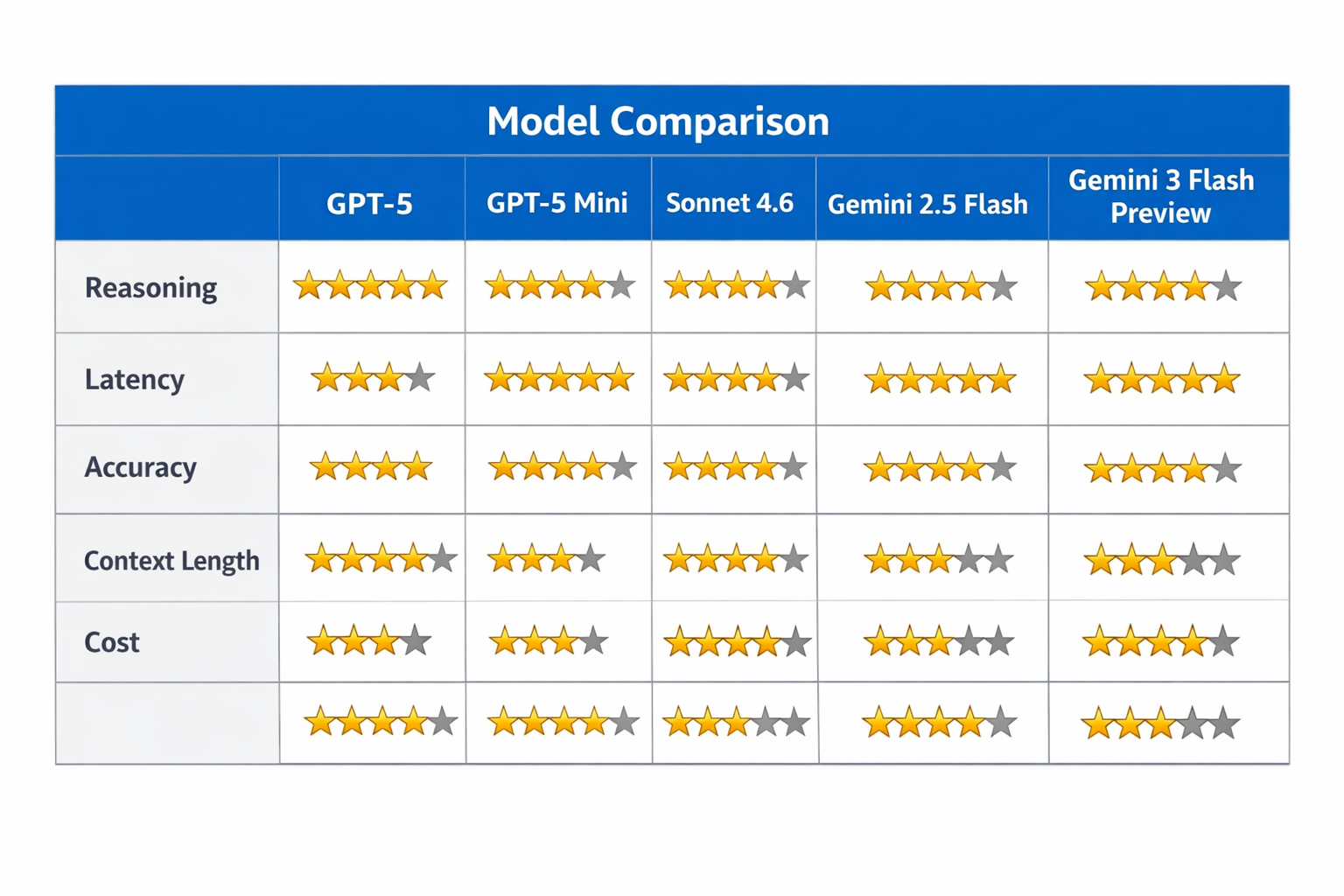
Task: Select the GPT-5 column header
Action: click(369, 204)
